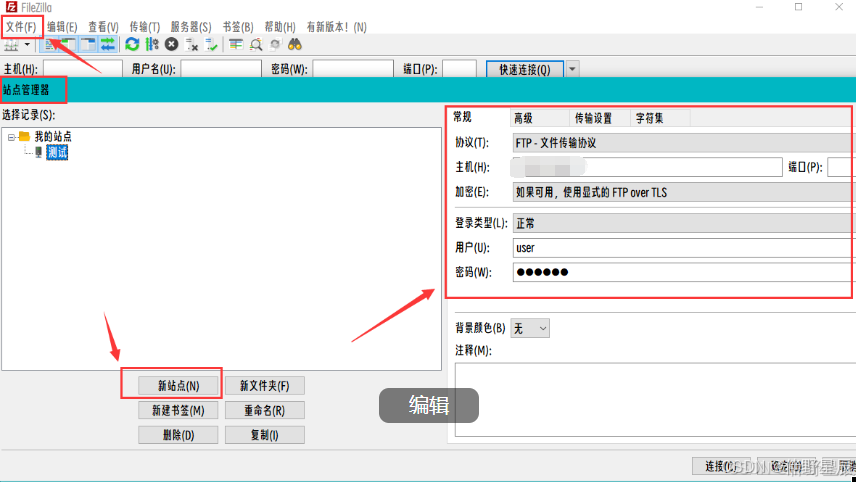Click the 测试 server icon
856x482 pixels.
coord(38,152)
